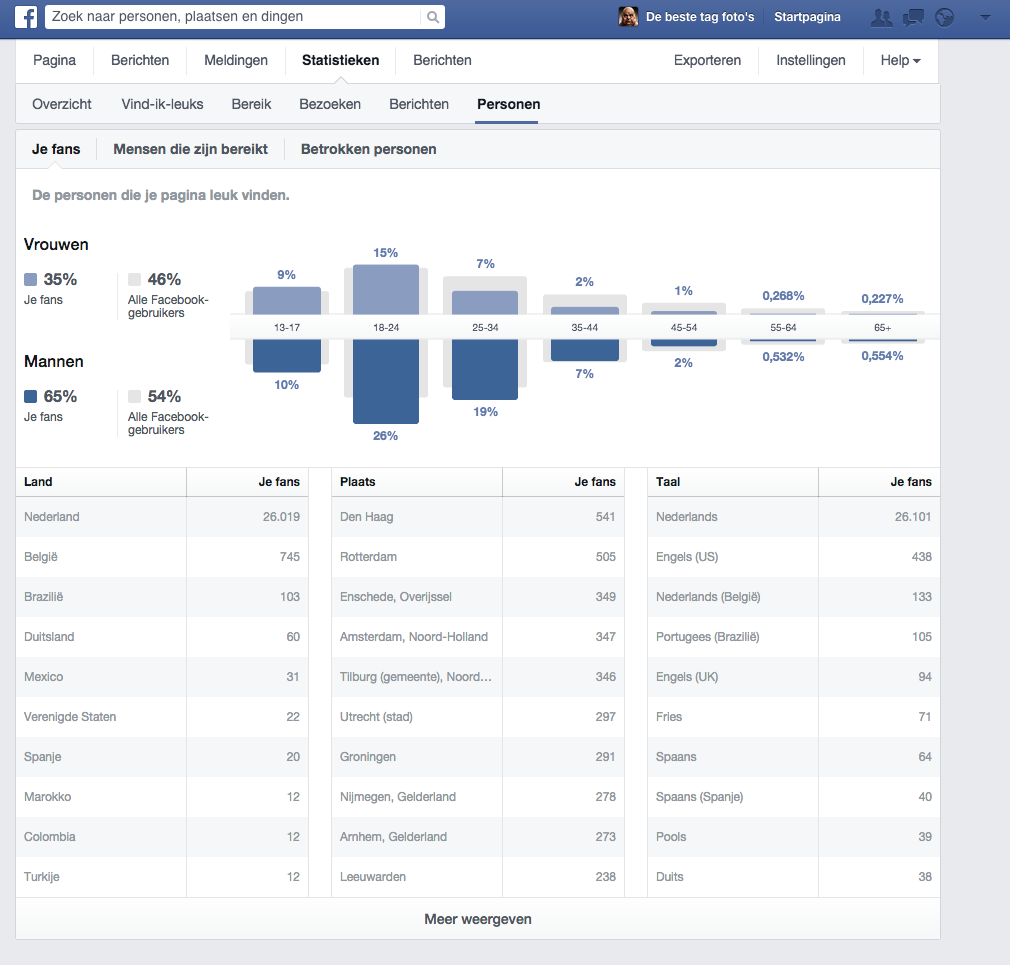Viewport: 1010px width, 965px height.
Task: Switch to the Overzicht sub-tab
Action: [x=62, y=104]
